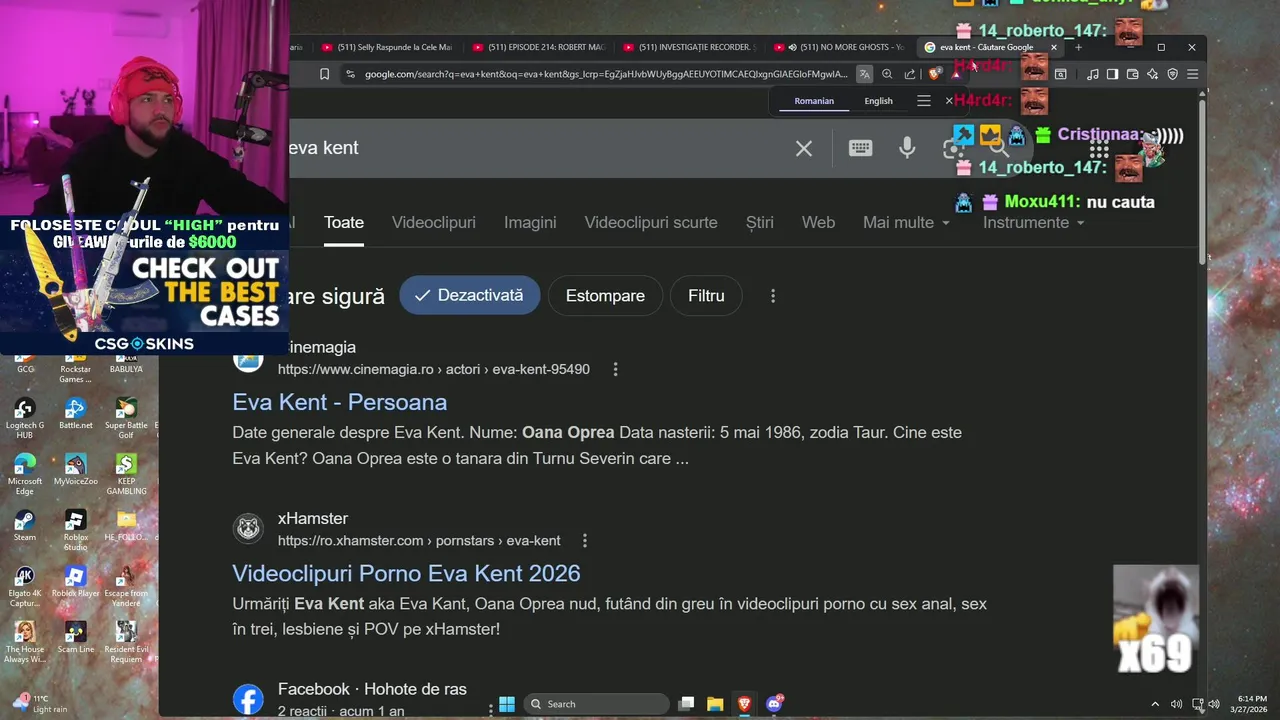Open Brave Rewards triangle icon
Image resolution: width=1280 pixels, height=720 pixels.
point(956,74)
